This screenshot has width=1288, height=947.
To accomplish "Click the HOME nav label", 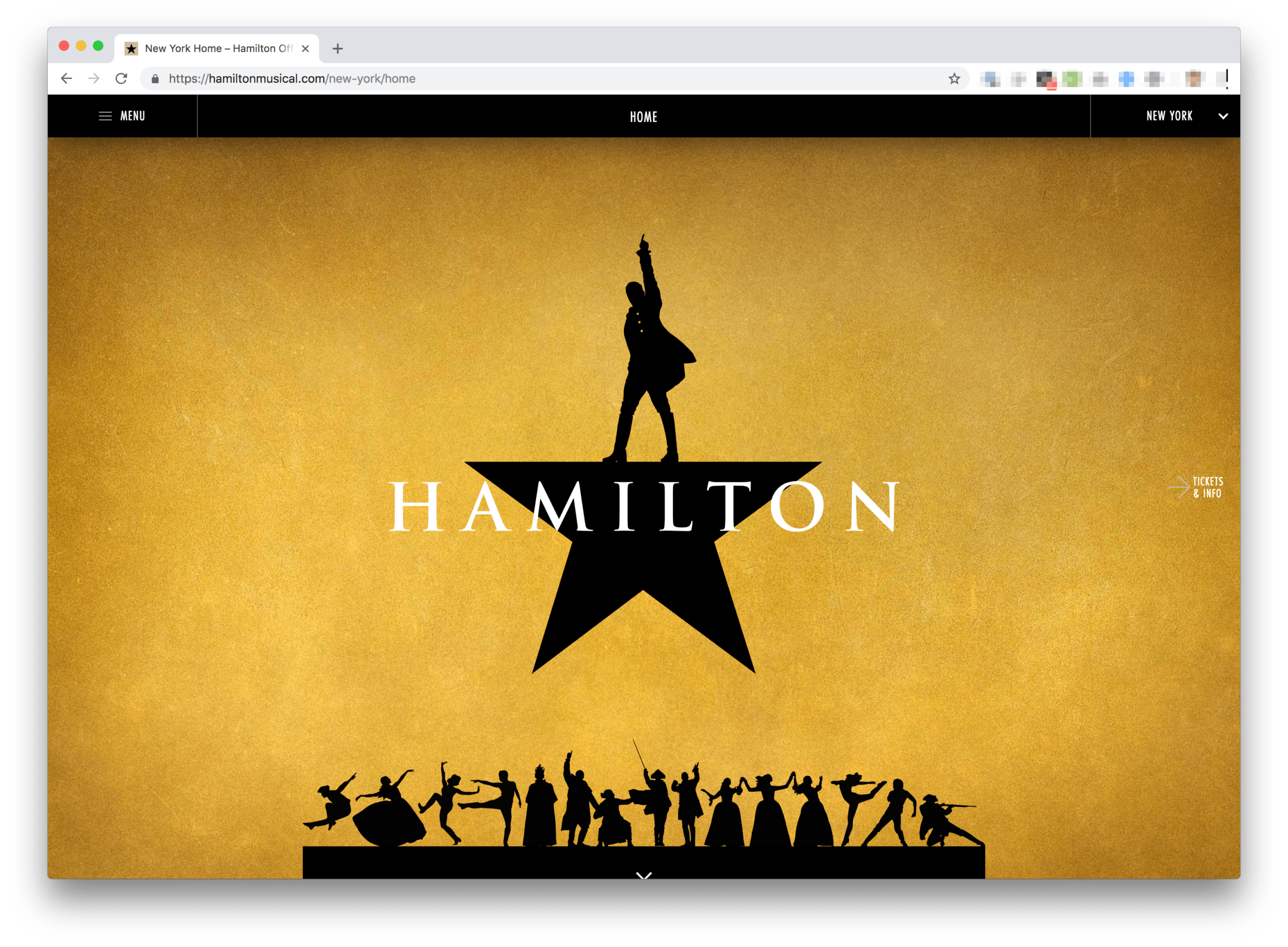I will click(x=643, y=117).
